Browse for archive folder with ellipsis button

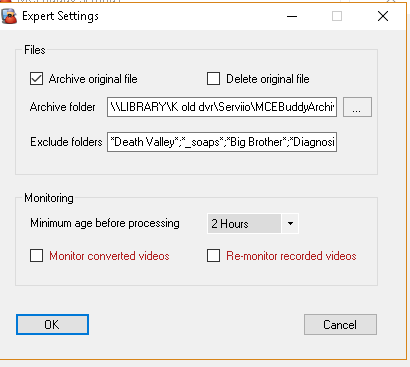357,107
